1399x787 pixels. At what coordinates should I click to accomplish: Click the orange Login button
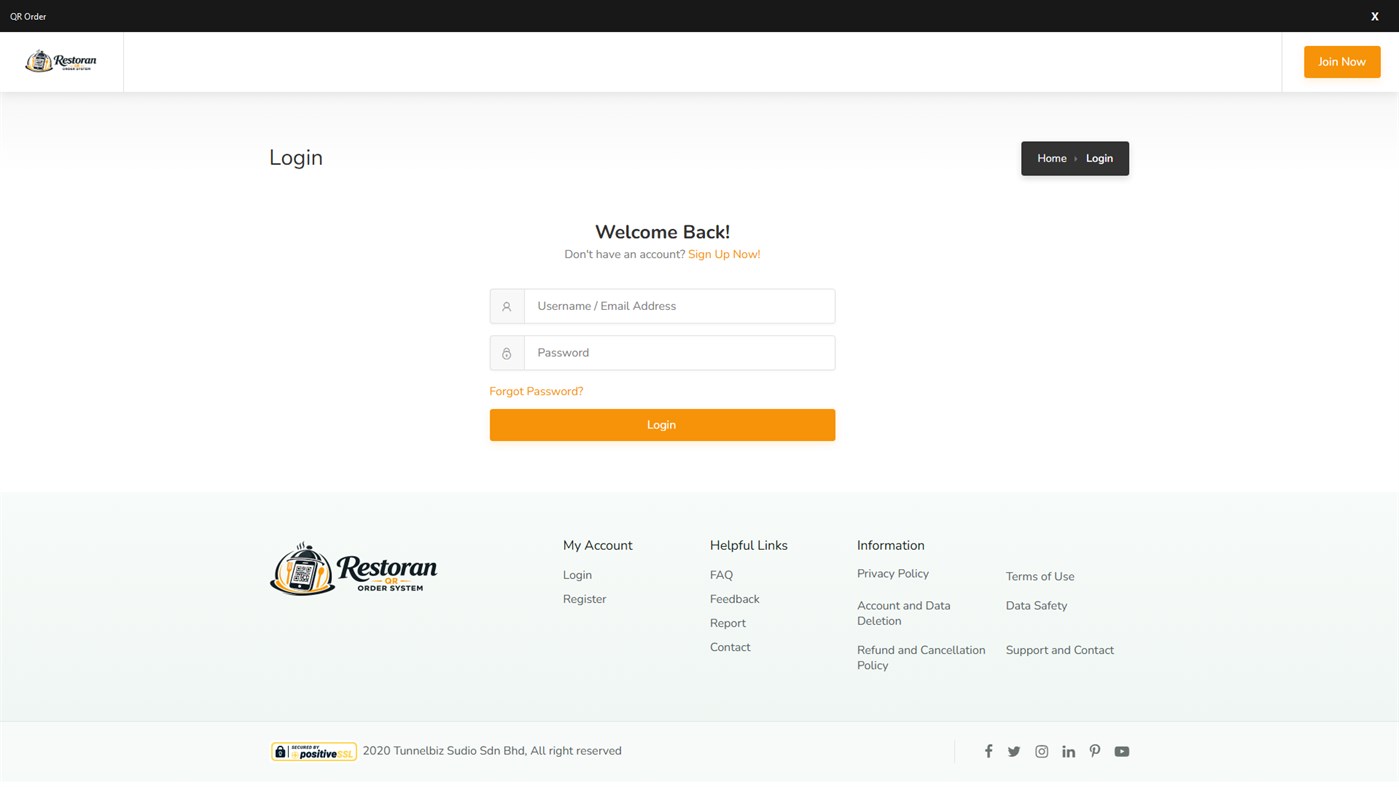click(662, 425)
